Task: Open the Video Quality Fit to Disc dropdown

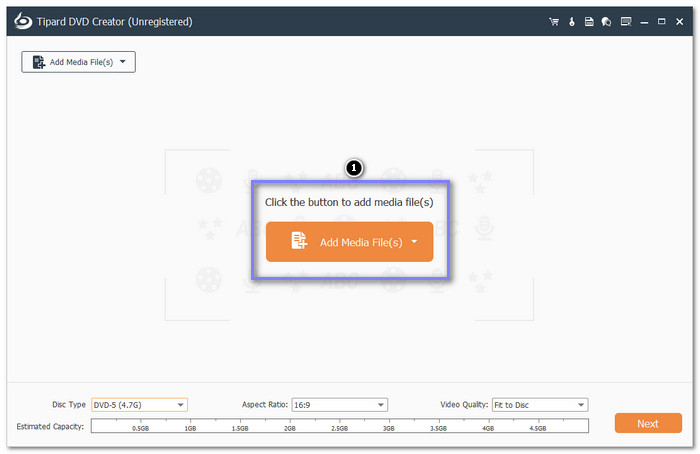Action: coord(540,405)
